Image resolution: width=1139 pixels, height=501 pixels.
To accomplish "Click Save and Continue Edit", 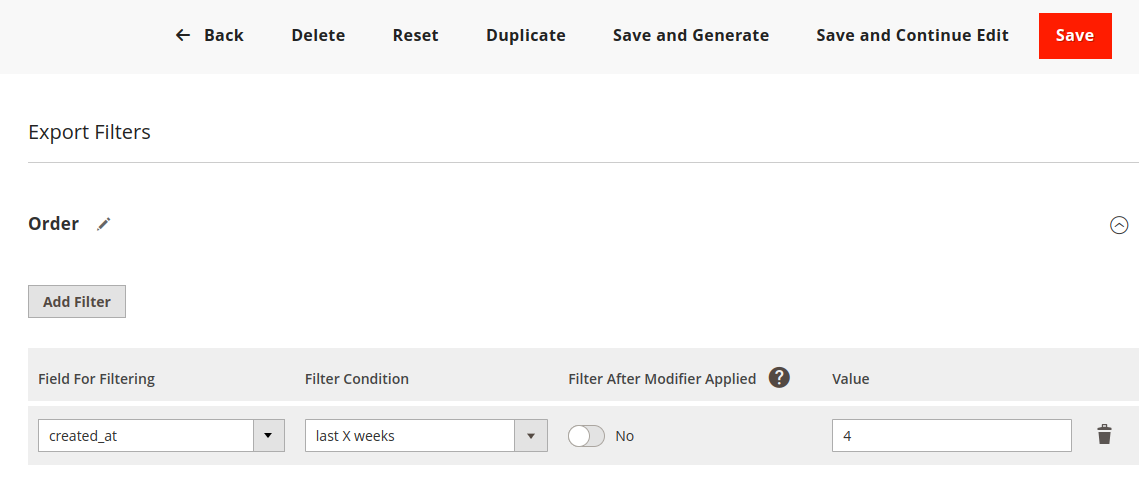I will pyautogui.click(x=912, y=36).
